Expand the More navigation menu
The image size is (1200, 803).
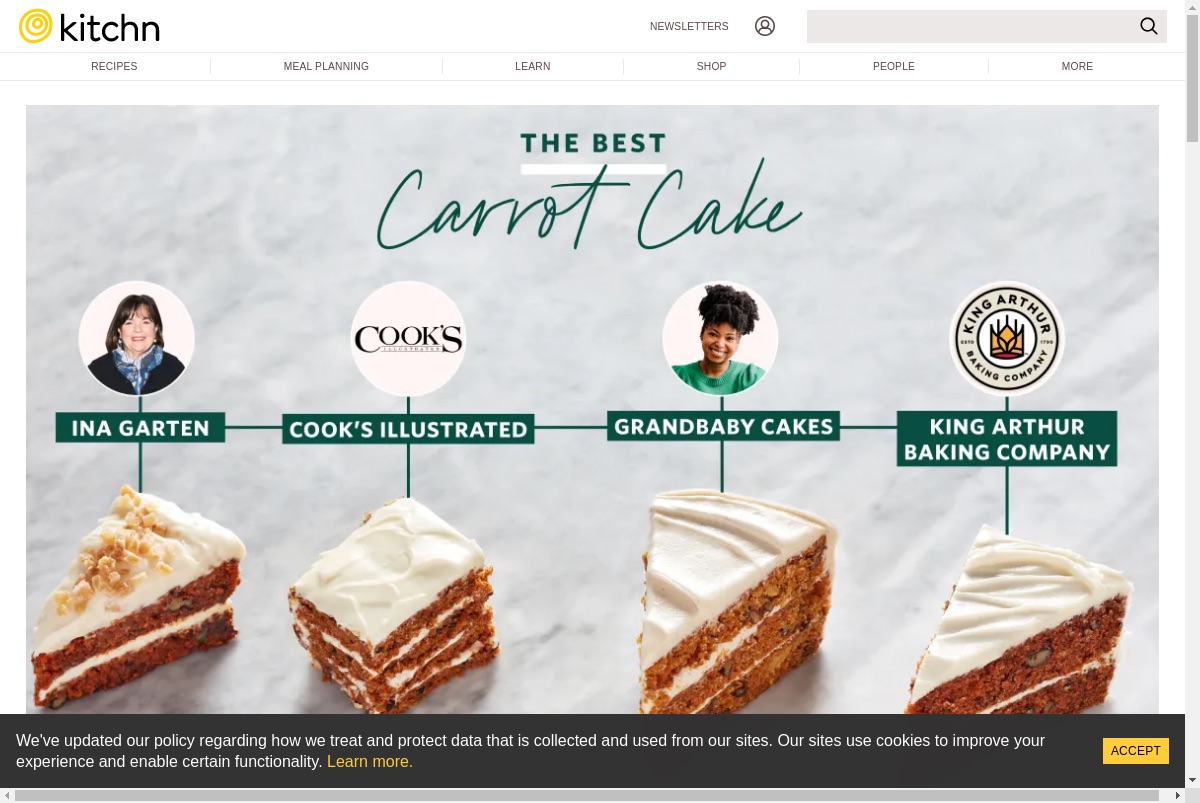[x=1077, y=66]
